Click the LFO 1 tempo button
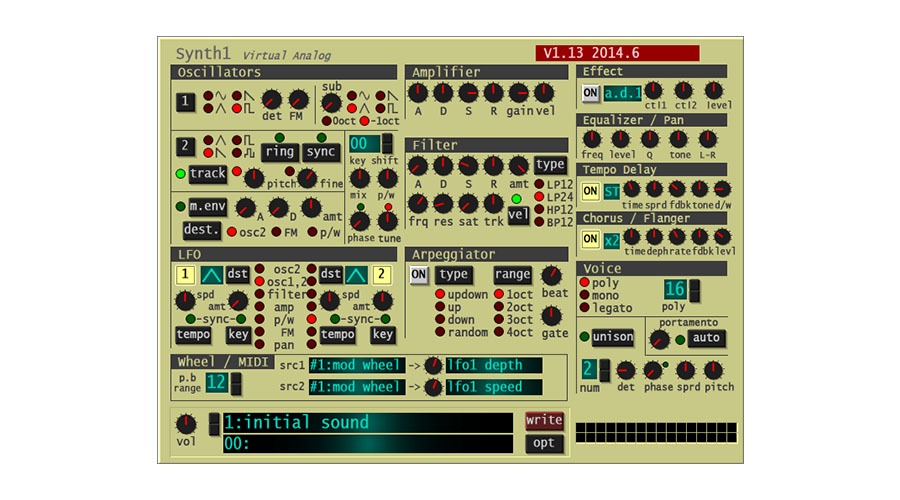 point(193,335)
